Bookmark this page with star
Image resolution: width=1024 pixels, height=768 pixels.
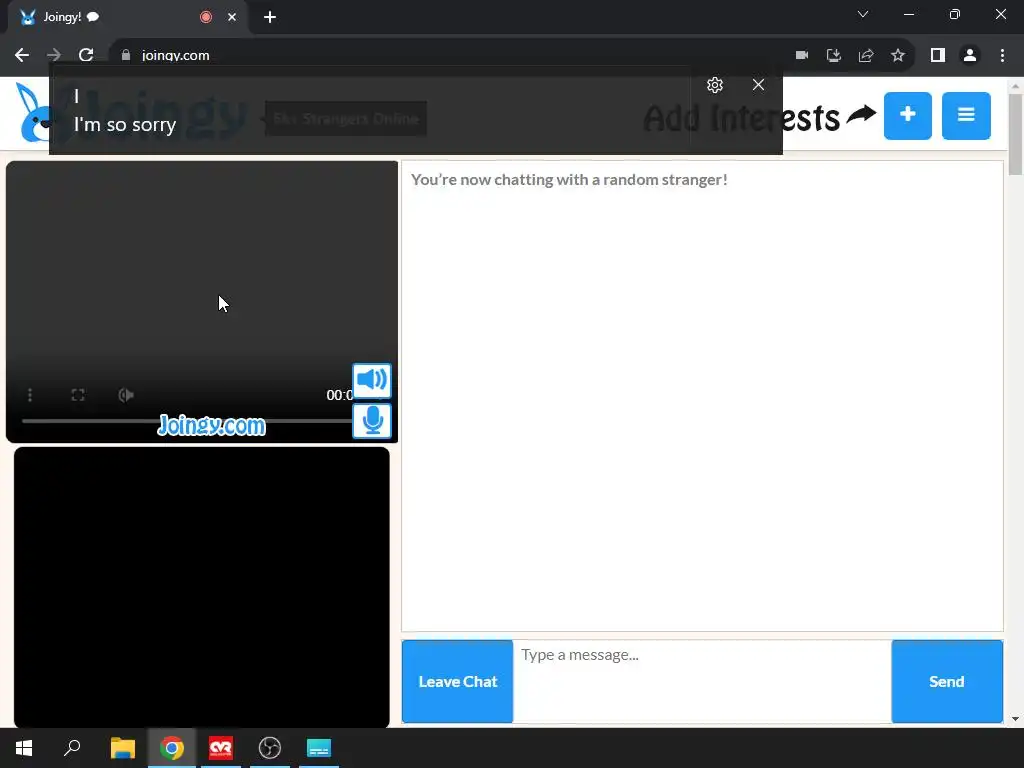(898, 56)
